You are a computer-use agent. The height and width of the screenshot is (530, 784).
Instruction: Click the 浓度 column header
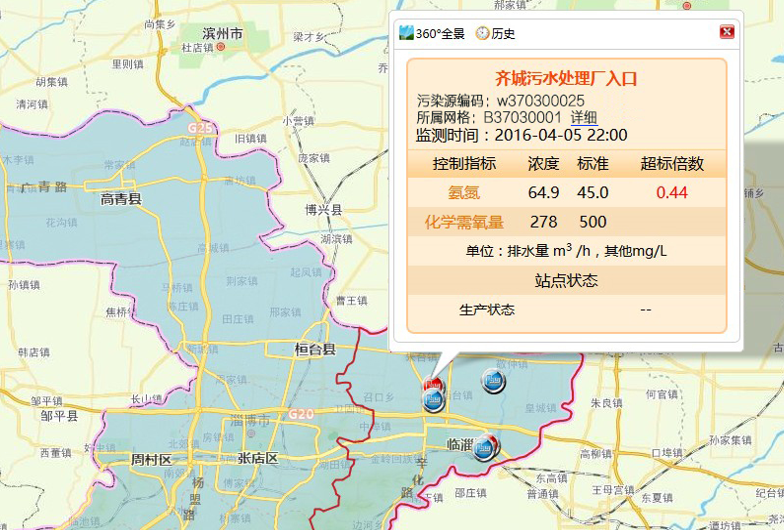click(x=544, y=164)
